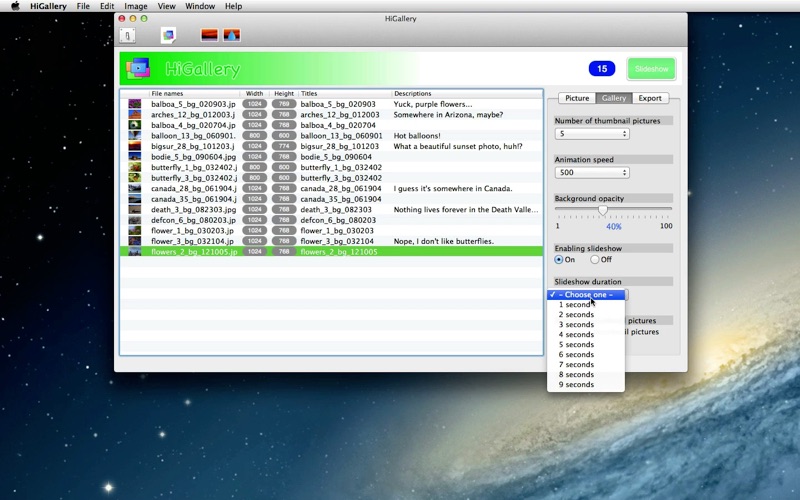Choose '4 seconds' slideshow duration
Viewport: 800px width, 500px height.
click(586, 335)
